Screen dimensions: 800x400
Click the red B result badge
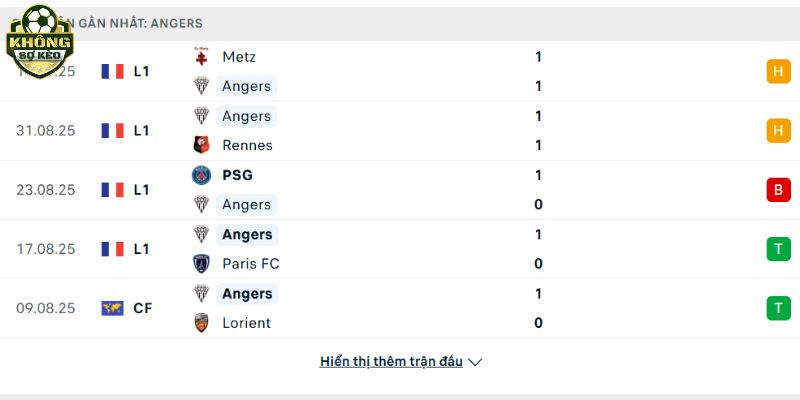tap(778, 190)
